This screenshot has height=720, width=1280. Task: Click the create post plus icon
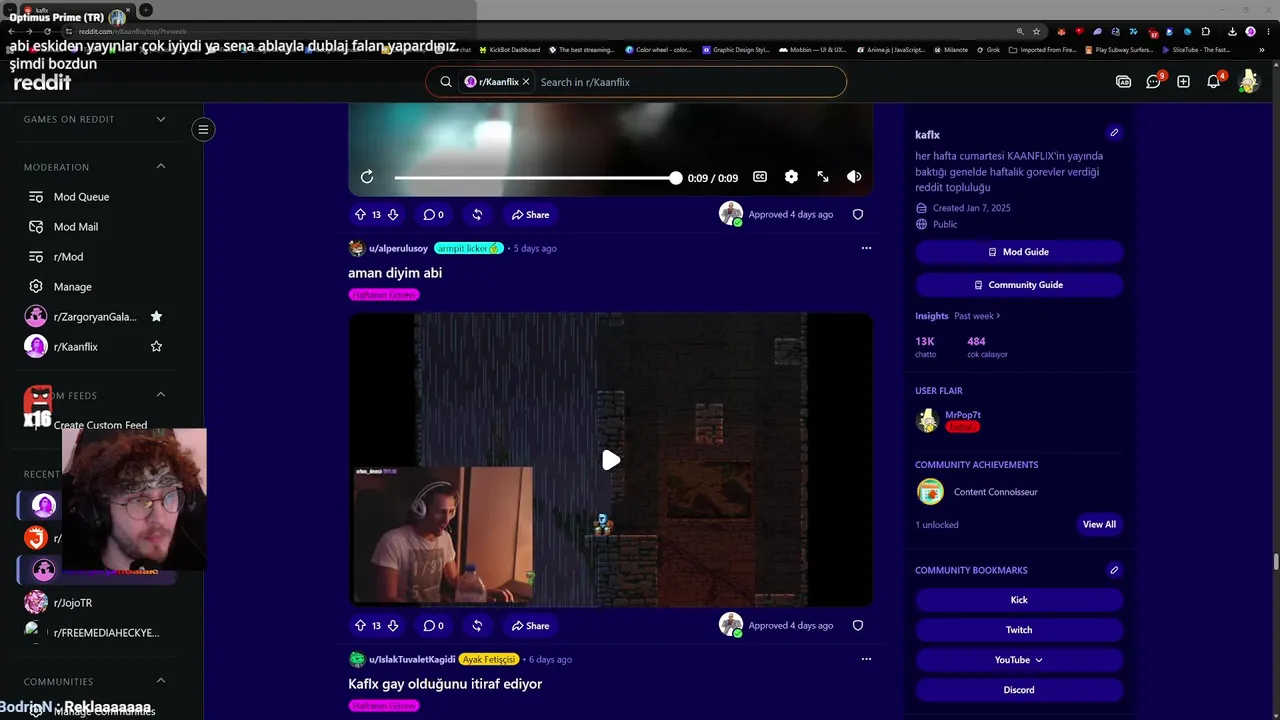(1183, 82)
